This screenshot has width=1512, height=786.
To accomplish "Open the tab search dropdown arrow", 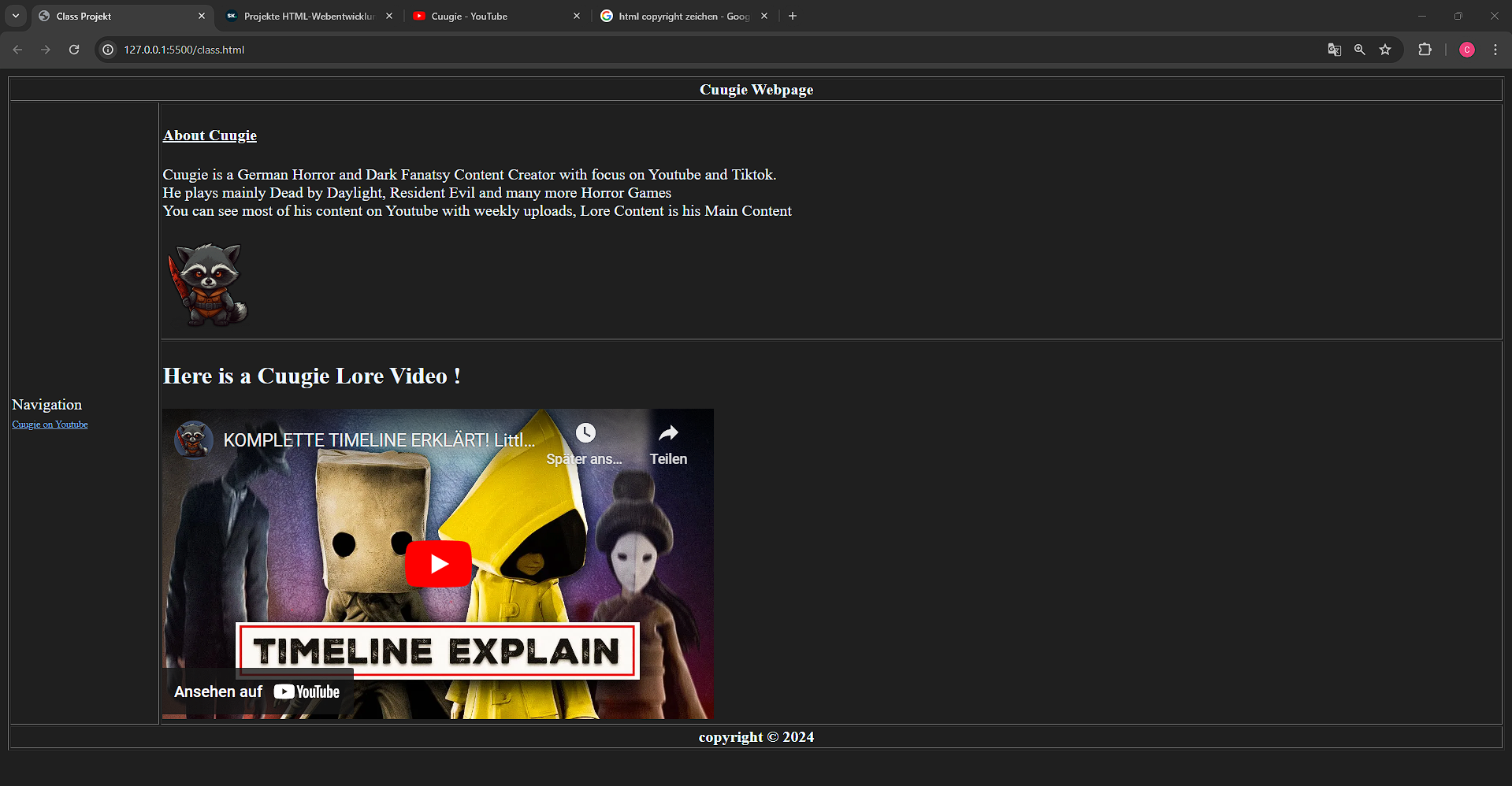I will point(16,16).
